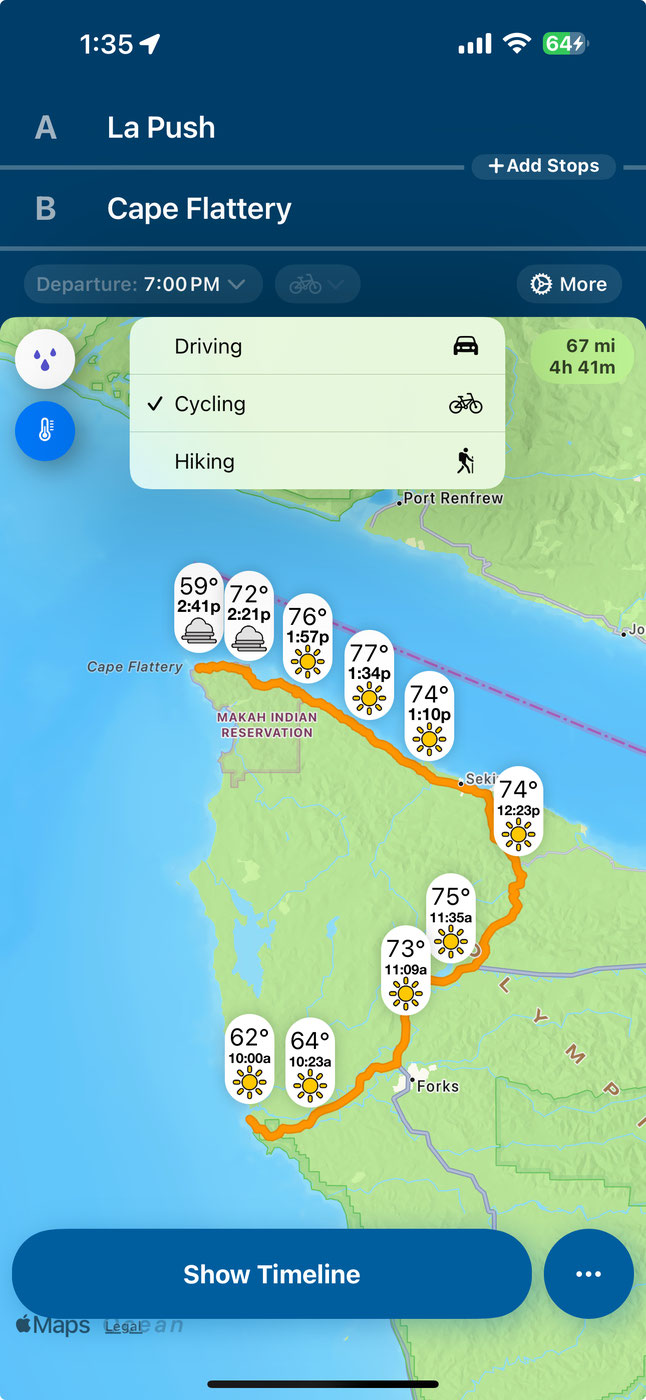Choose the checked Cycling travel mode

point(317,404)
